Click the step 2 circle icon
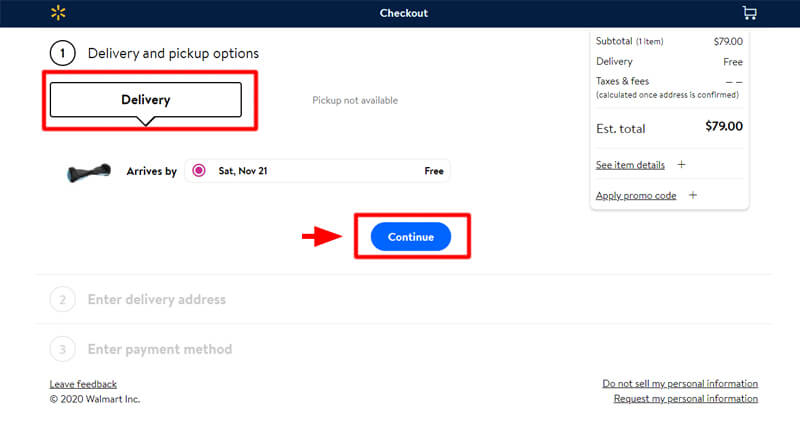 coord(63,299)
